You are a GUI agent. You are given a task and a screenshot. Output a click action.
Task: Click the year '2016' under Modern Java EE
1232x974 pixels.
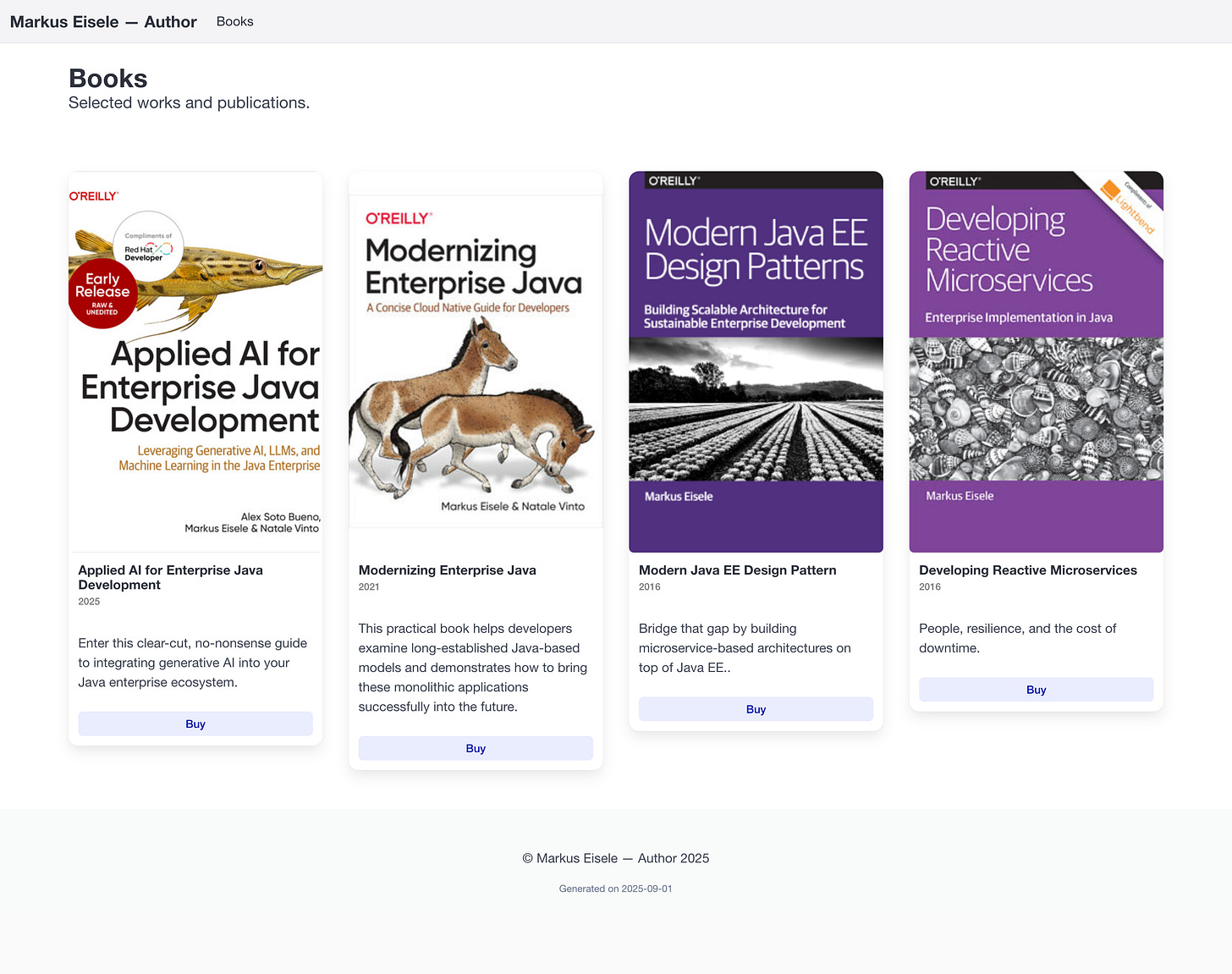tap(649, 586)
